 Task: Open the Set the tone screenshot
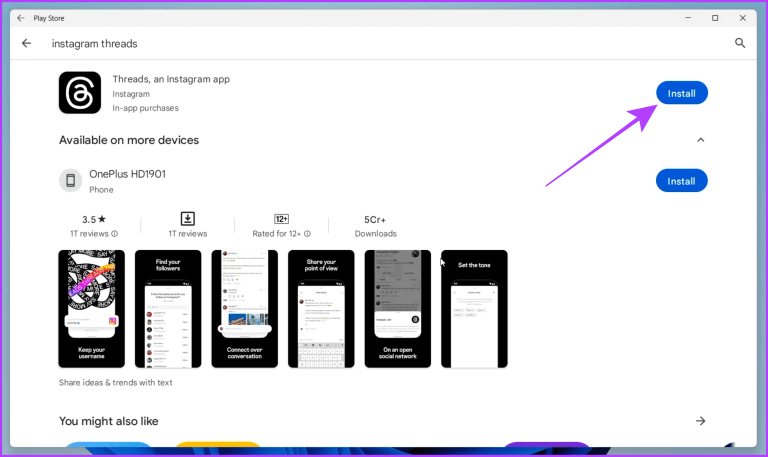474,309
